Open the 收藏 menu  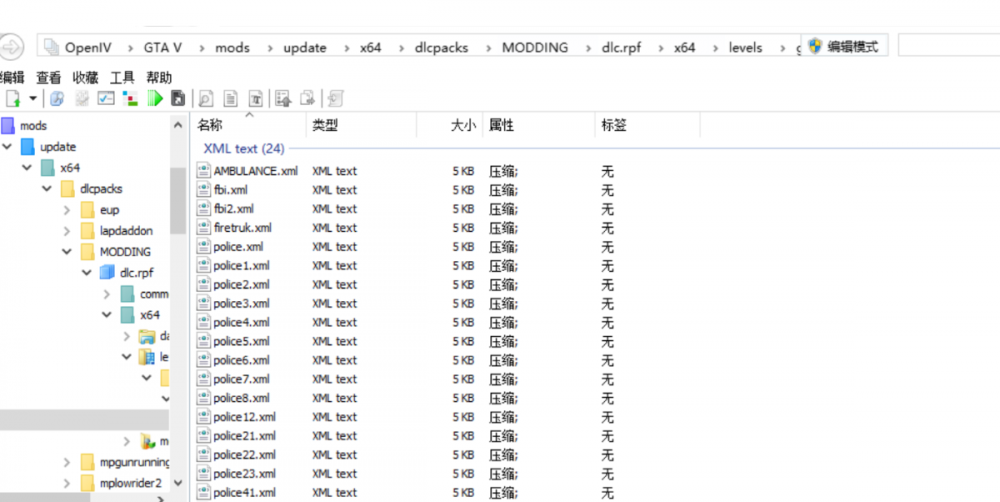(85, 78)
